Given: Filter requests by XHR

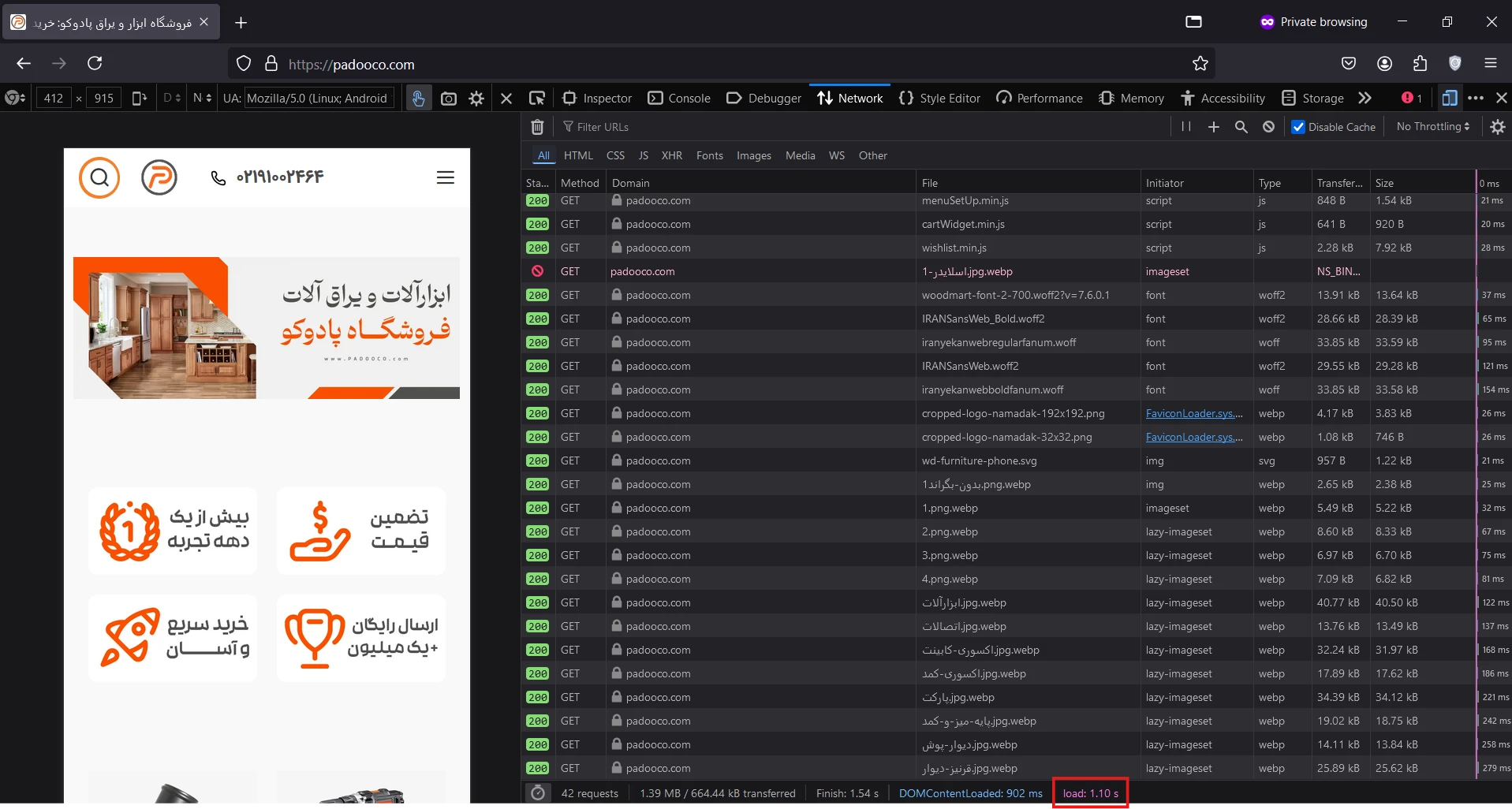Looking at the screenshot, I should coord(672,156).
